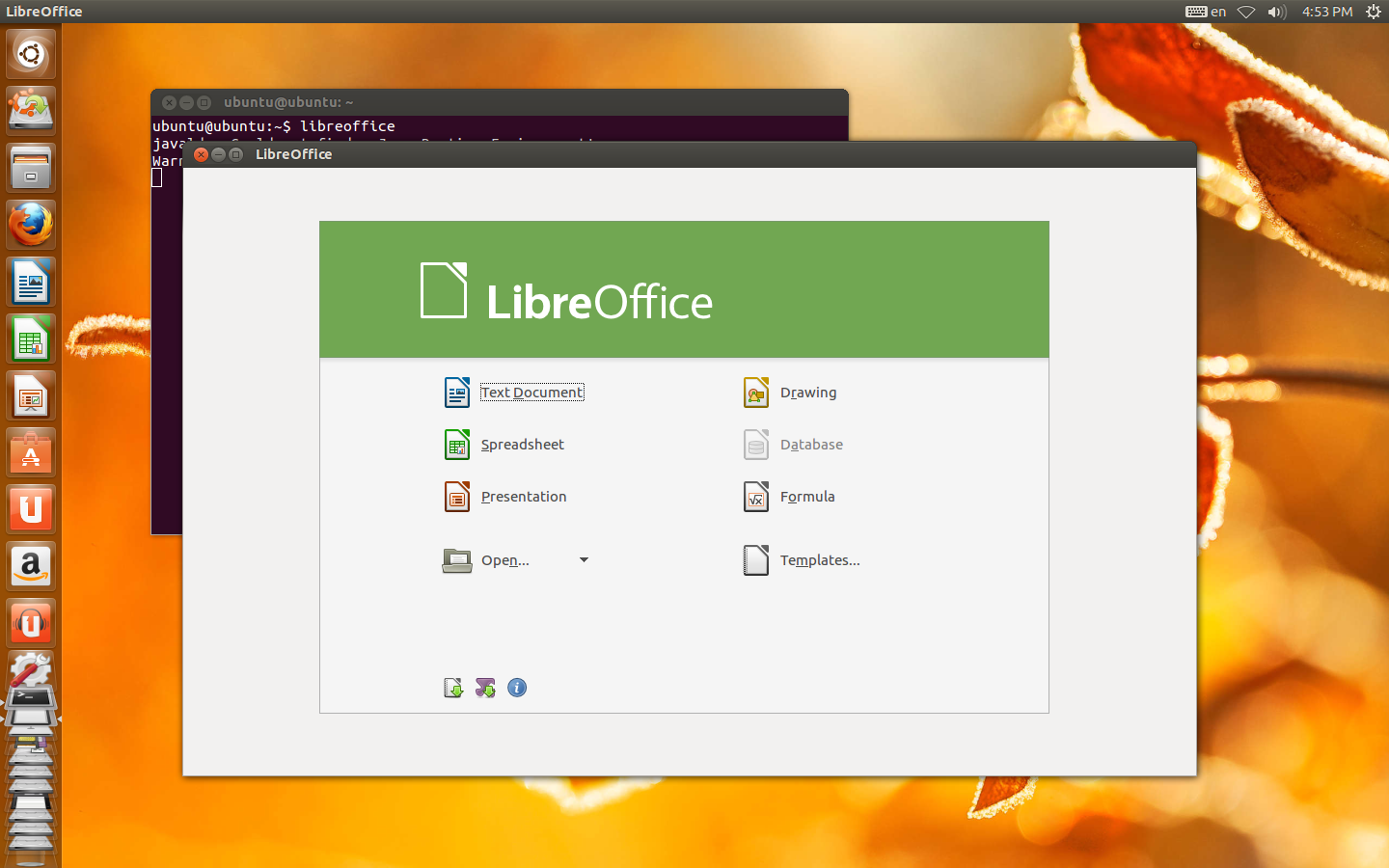Open LibreOffice Calc from the launcher
Screen dimensions: 1389x868
click(31, 339)
